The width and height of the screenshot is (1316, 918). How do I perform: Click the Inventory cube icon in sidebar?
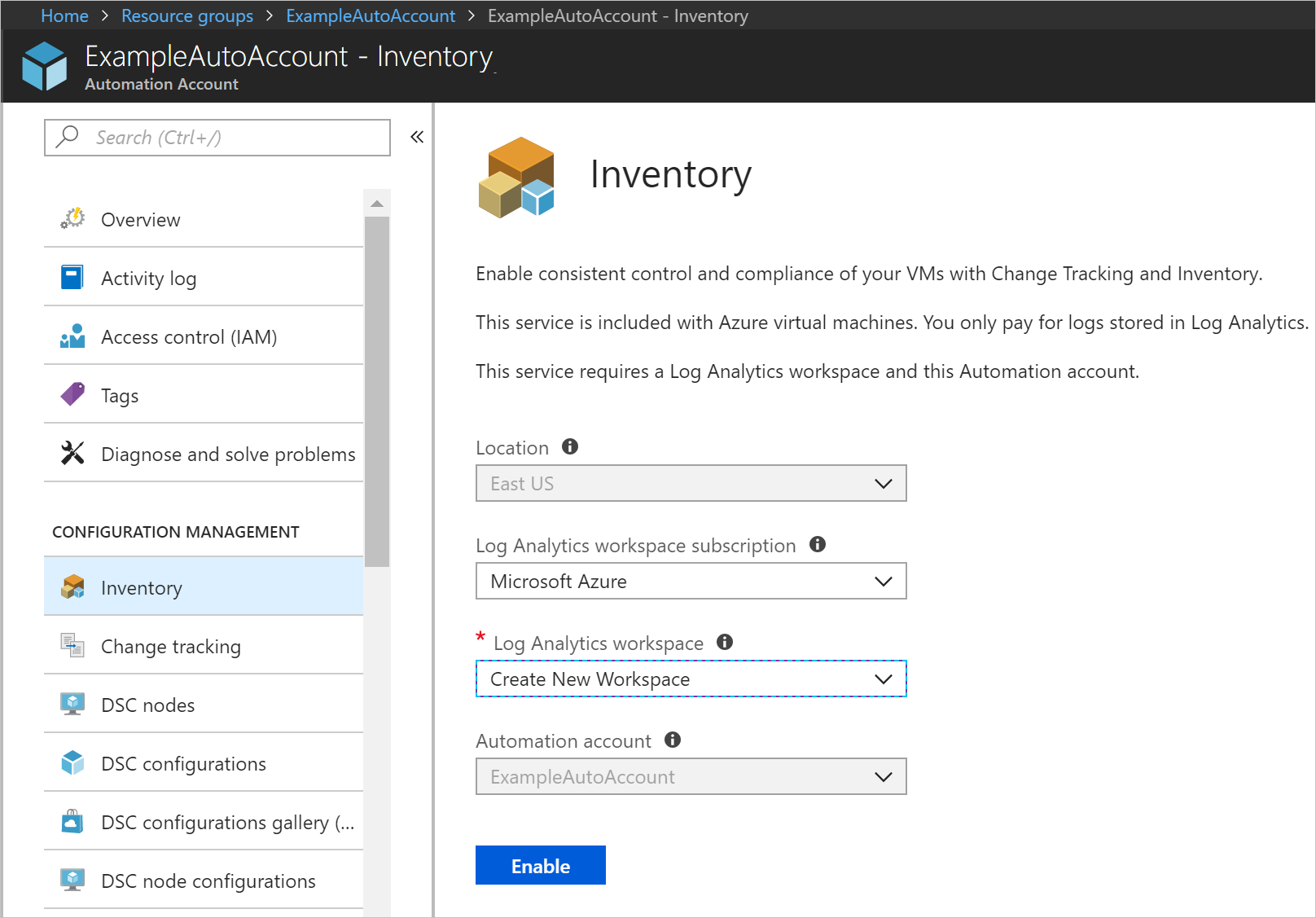pos(72,586)
